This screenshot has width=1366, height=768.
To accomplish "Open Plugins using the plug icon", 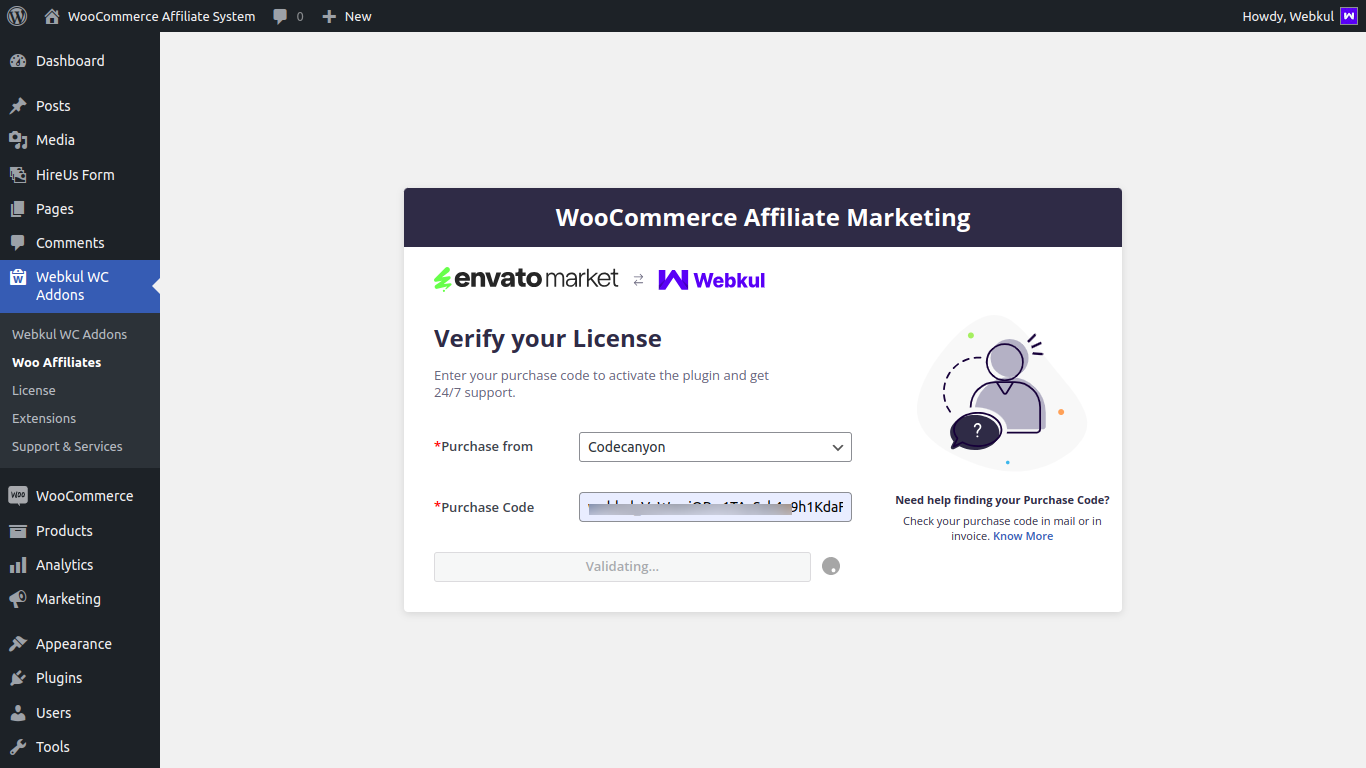I will 19,678.
